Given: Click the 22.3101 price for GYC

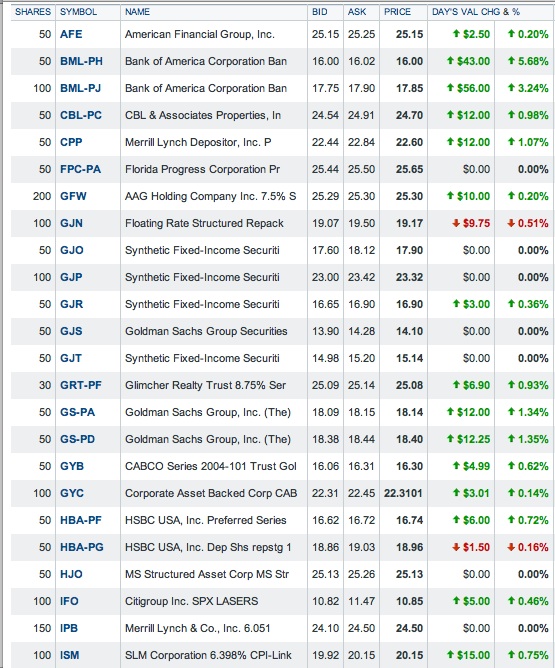Looking at the screenshot, I should (403, 493).
